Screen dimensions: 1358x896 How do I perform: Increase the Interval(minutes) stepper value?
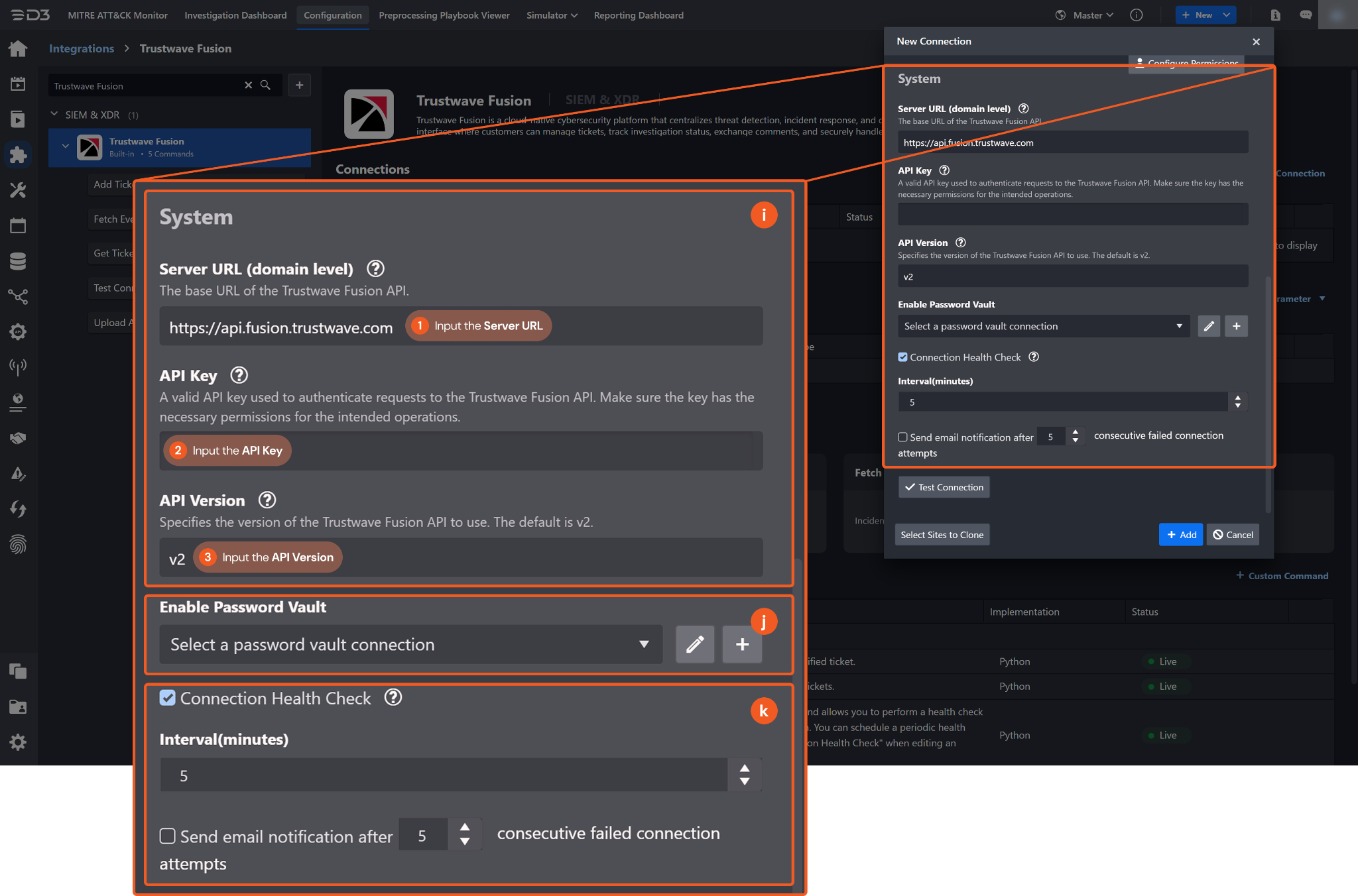click(1237, 398)
